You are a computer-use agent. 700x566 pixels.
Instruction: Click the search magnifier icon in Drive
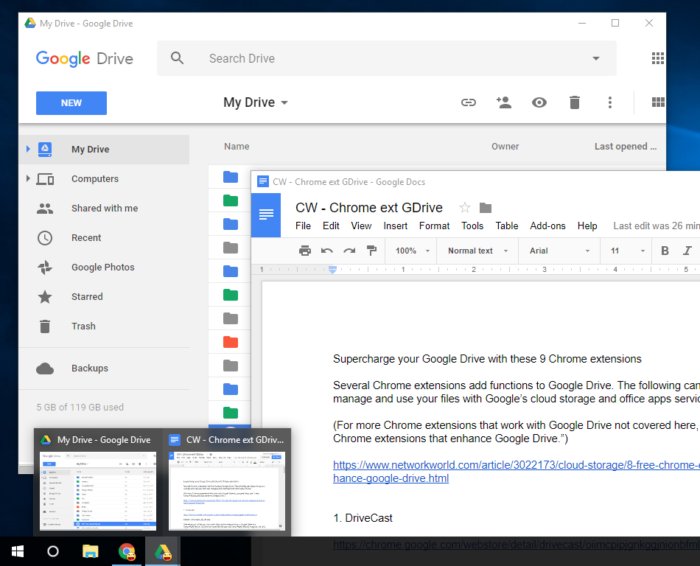177,58
